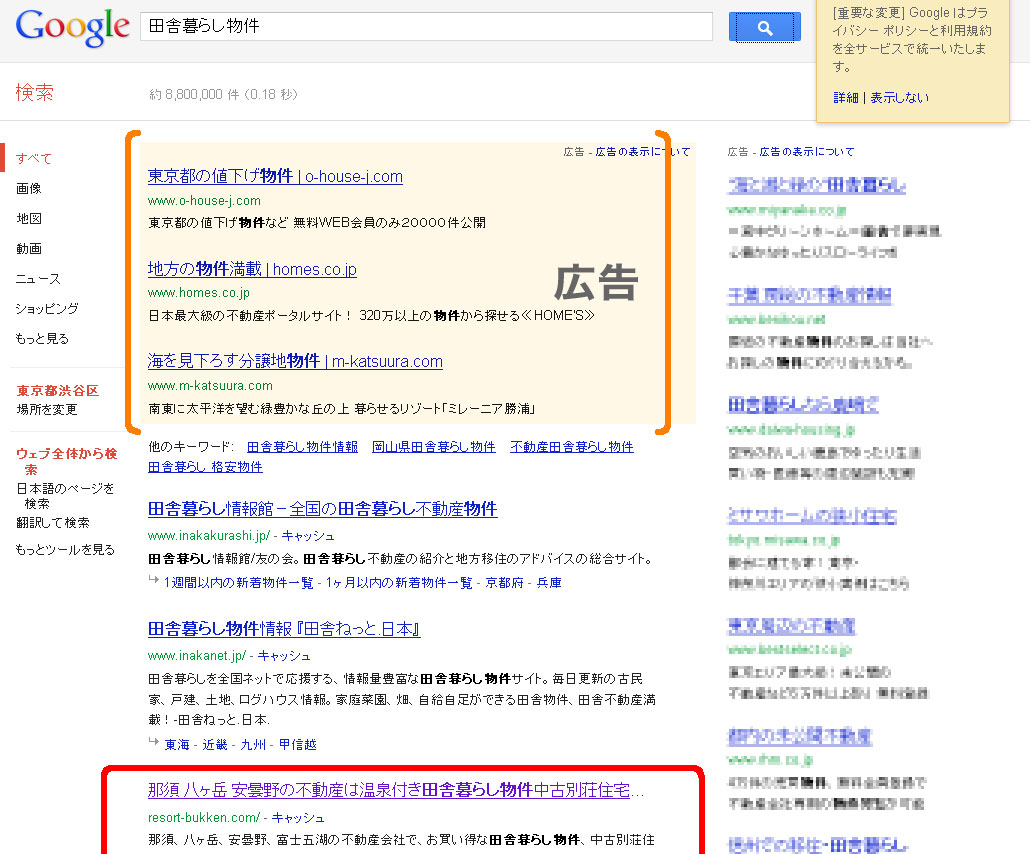Click related keyword 不動産田舎暮らし物件
The width and height of the screenshot is (1030, 854).
pos(571,447)
